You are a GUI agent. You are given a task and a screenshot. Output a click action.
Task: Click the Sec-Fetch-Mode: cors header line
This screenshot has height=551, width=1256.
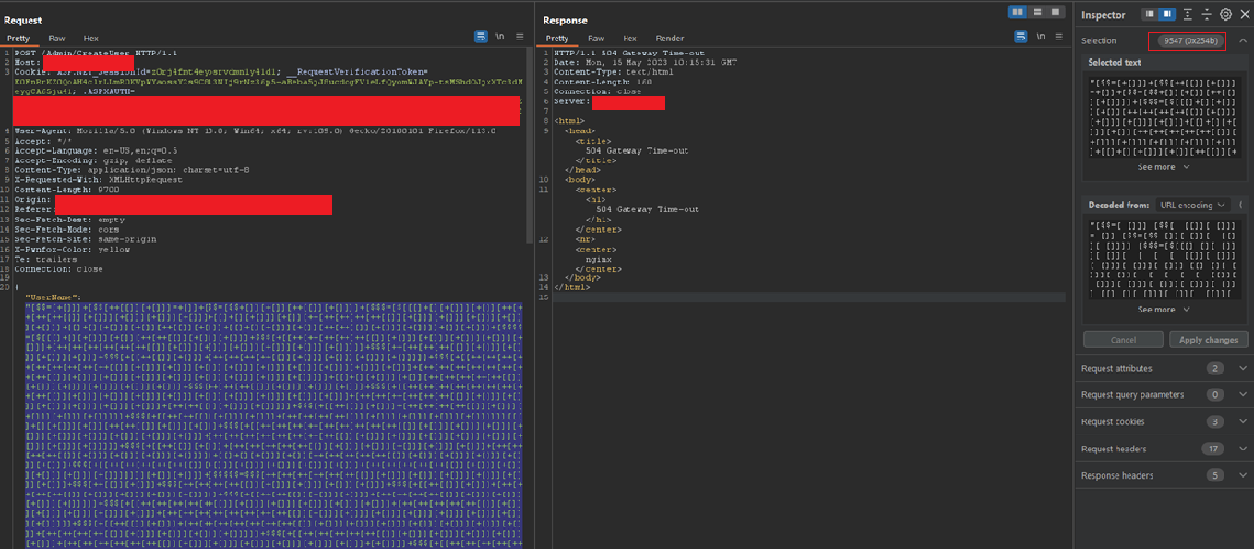click(x=65, y=229)
